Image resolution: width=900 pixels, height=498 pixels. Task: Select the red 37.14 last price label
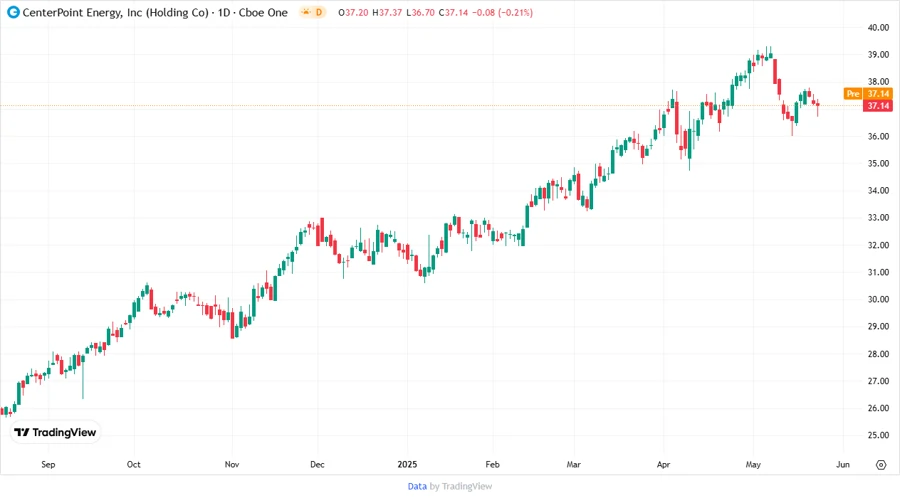[x=878, y=106]
